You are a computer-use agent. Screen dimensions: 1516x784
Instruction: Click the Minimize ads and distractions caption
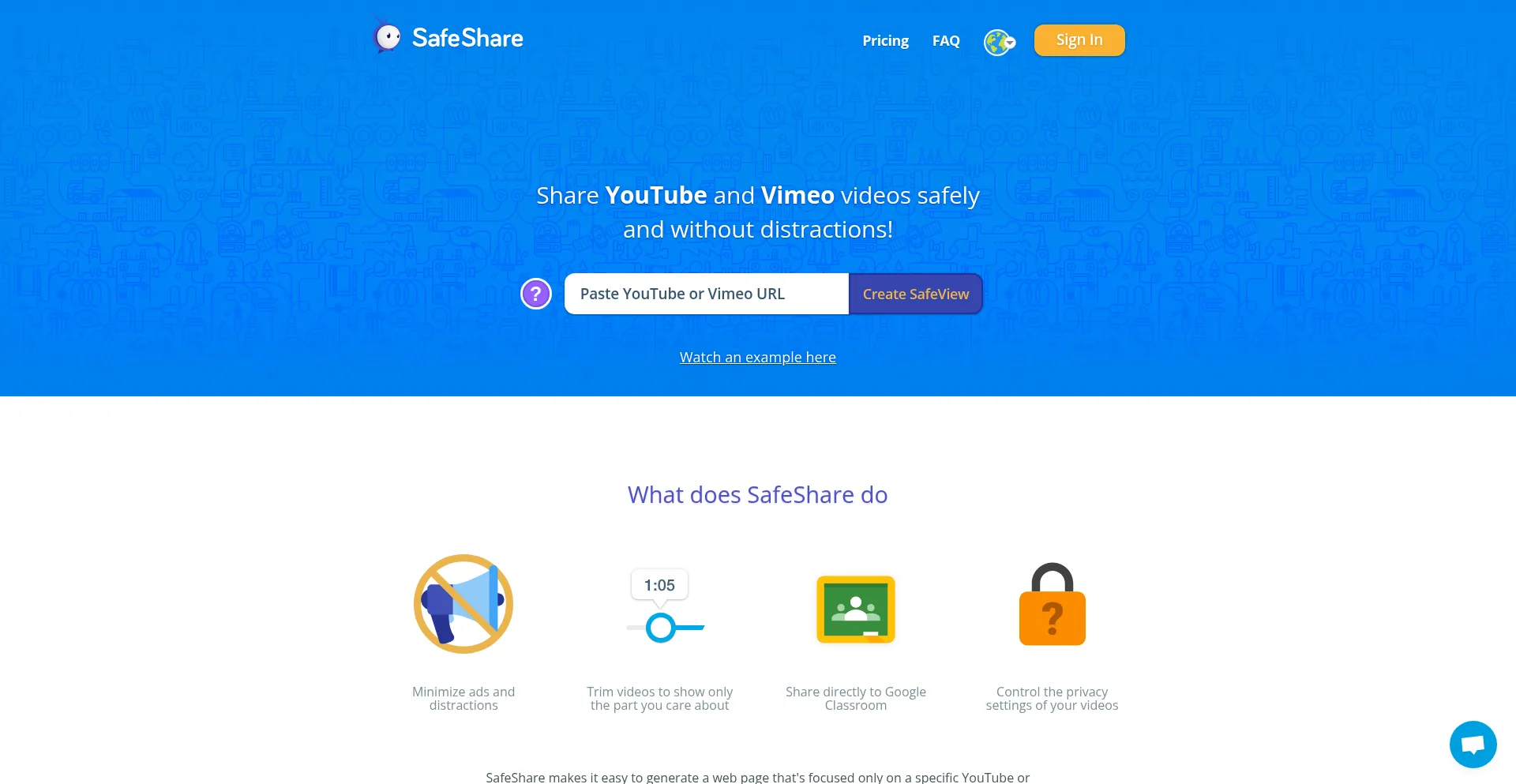[x=463, y=699]
